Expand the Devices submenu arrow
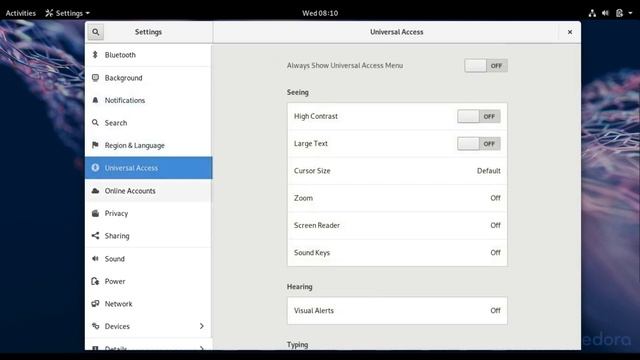This screenshot has height=360, width=640. click(202, 326)
